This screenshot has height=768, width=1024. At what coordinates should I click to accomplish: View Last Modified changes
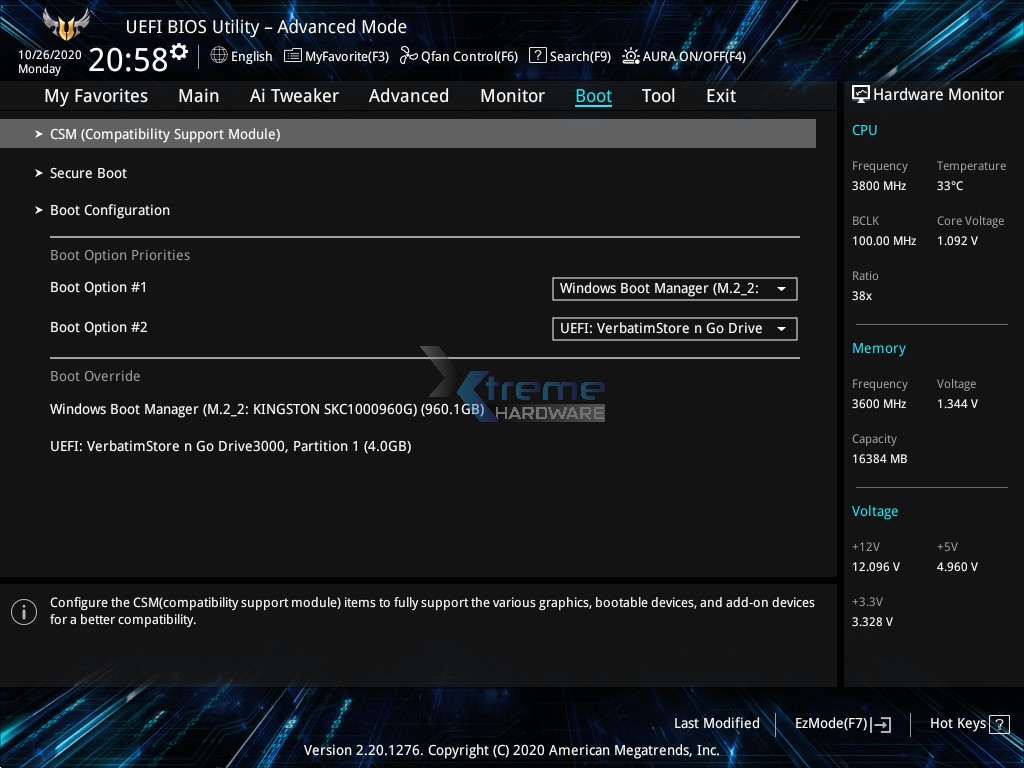pos(717,723)
